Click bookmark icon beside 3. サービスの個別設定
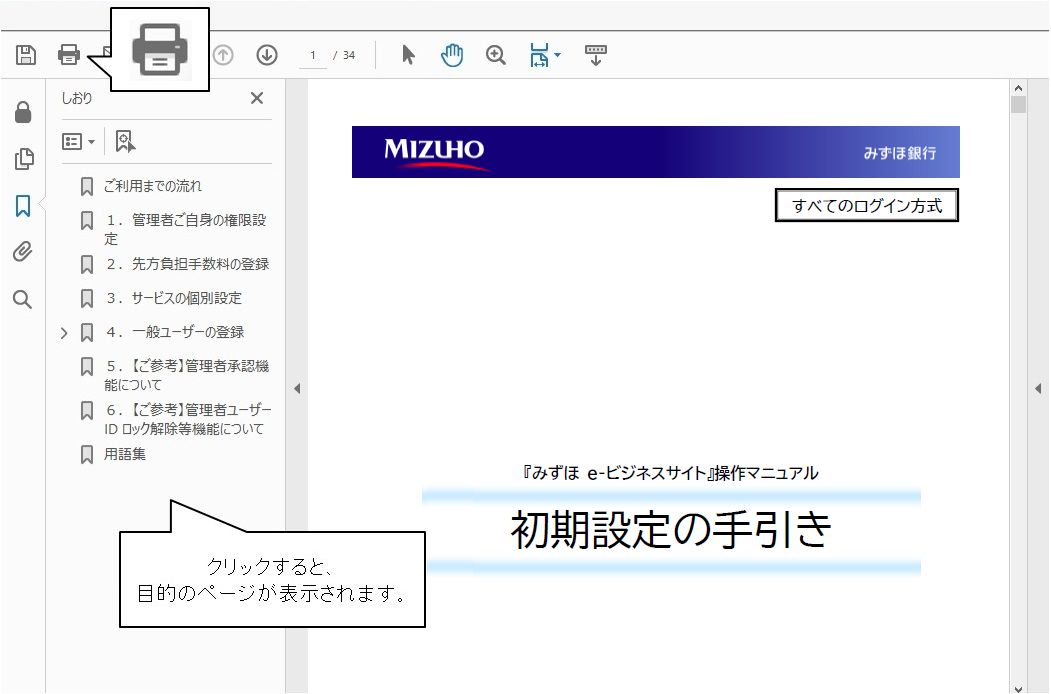 click(x=86, y=298)
